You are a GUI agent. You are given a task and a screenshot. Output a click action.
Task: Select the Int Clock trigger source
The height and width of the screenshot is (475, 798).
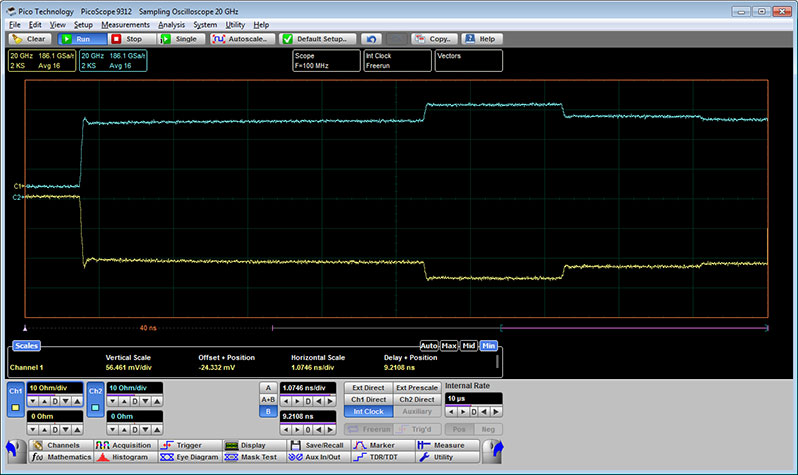368,411
